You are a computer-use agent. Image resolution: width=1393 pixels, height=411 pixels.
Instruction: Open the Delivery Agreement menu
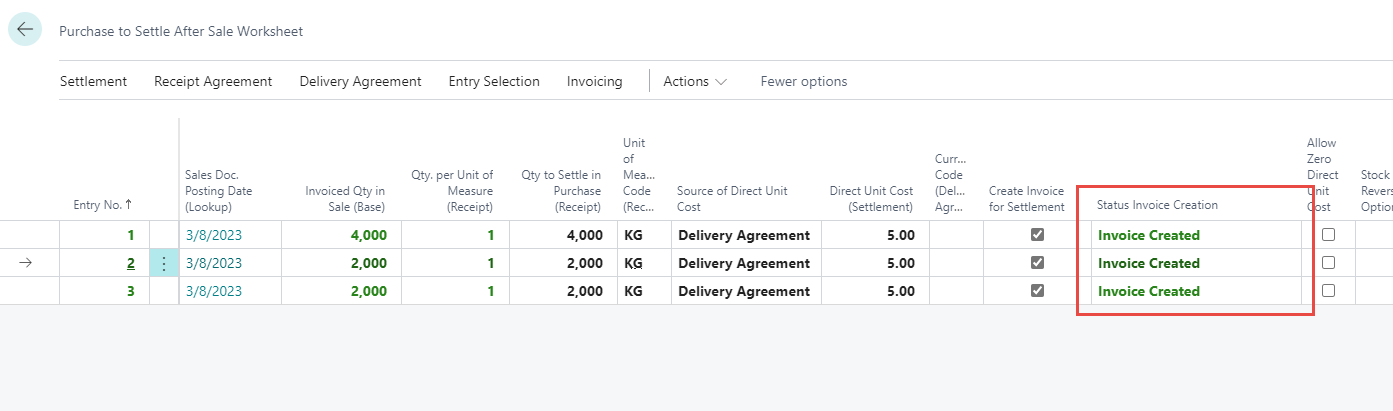pos(360,81)
